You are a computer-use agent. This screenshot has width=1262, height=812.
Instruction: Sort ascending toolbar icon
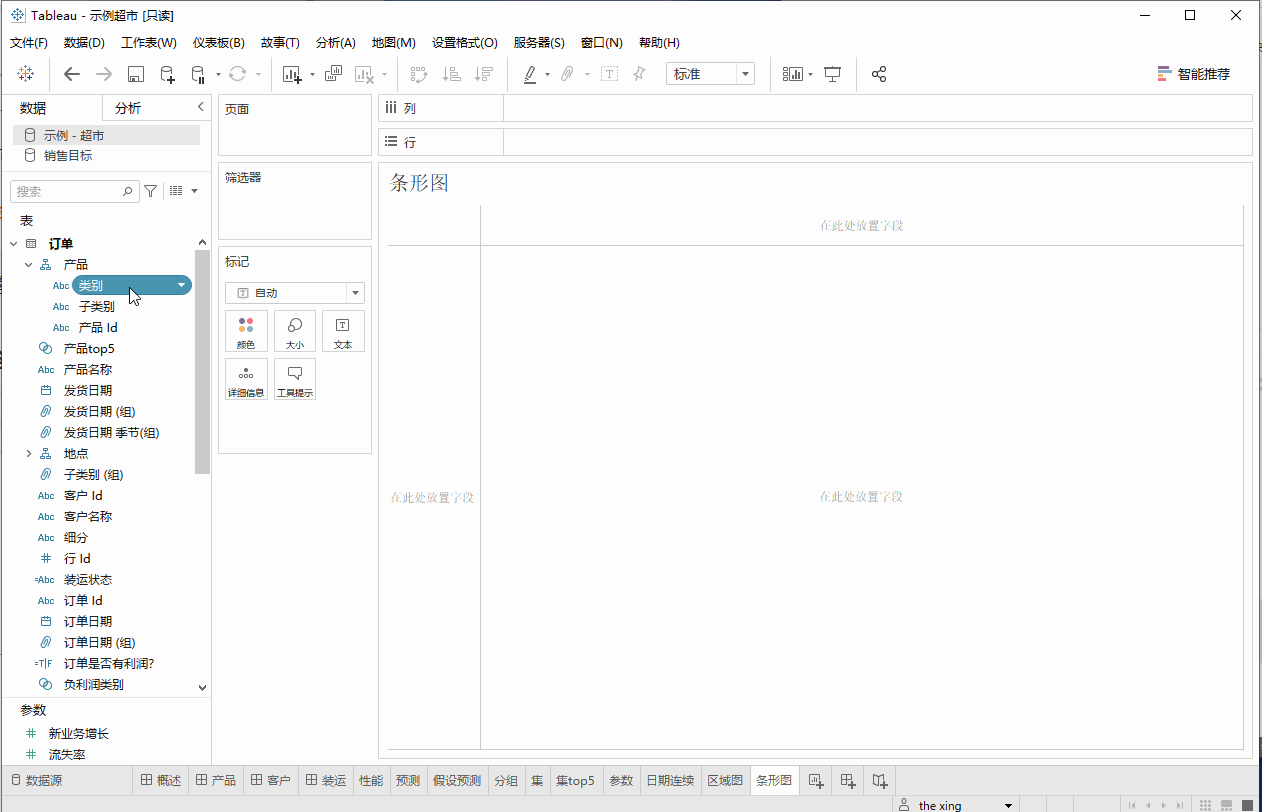(x=451, y=74)
